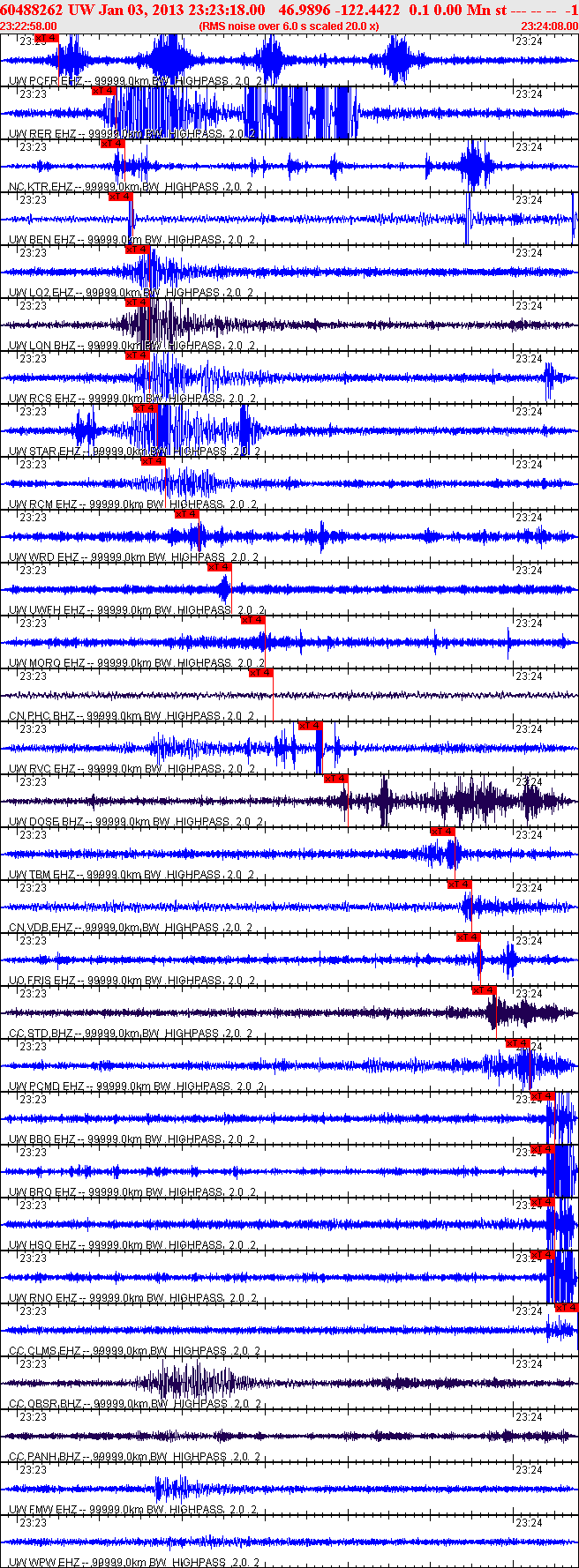Select the 'UW LON BHZ' station label
This screenshot has width=579, height=1568.
[42, 346]
